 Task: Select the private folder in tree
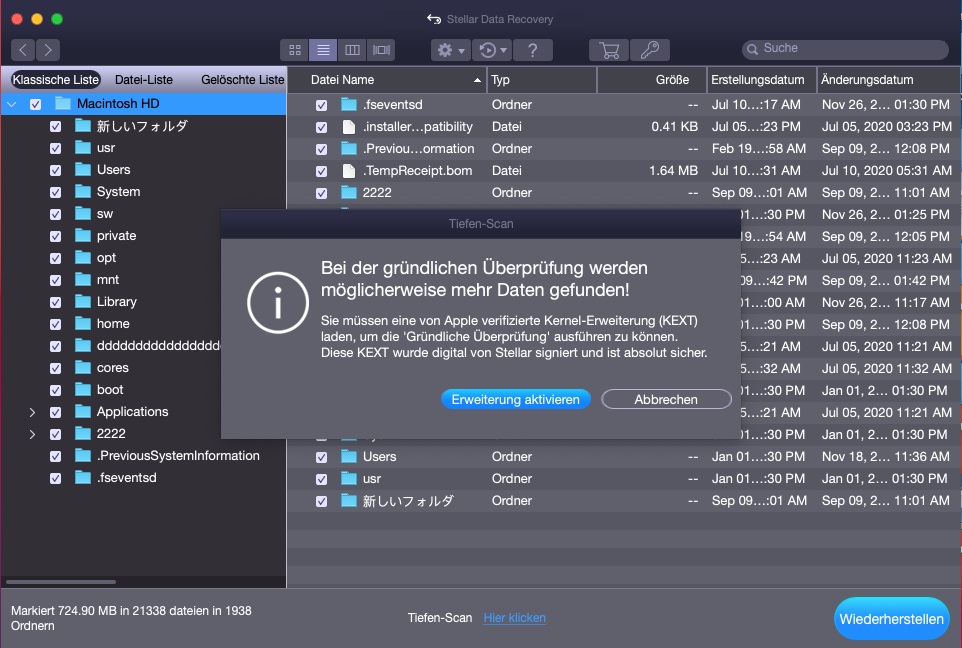pos(117,236)
